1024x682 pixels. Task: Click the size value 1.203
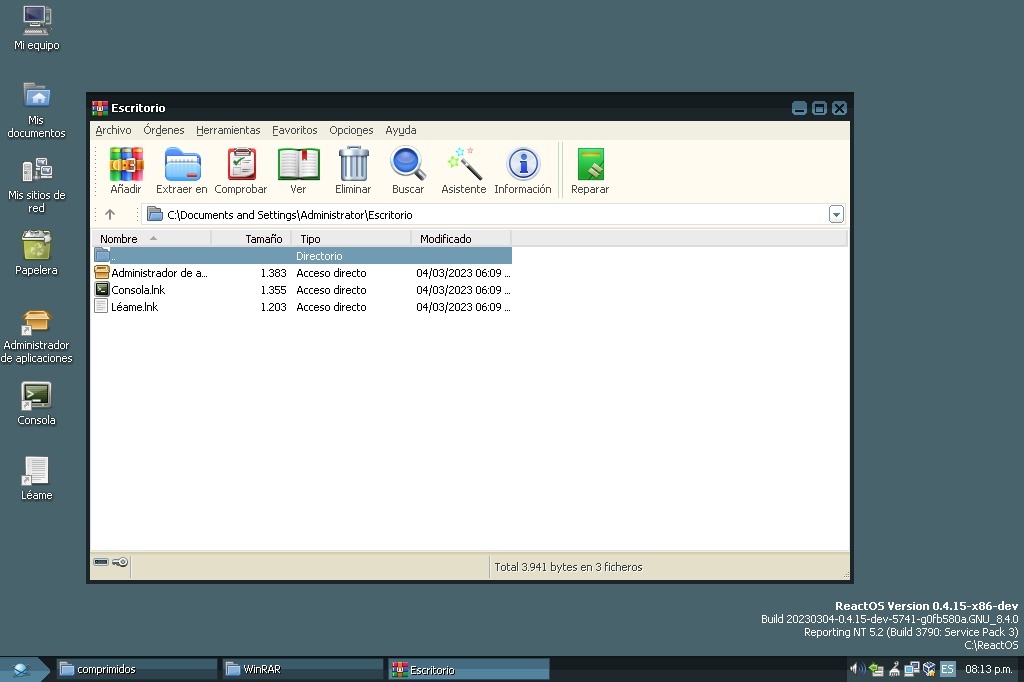click(273, 307)
